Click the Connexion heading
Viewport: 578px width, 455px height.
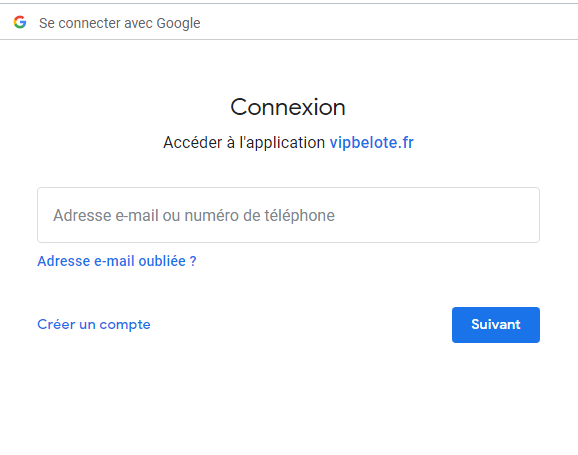pos(288,107)
